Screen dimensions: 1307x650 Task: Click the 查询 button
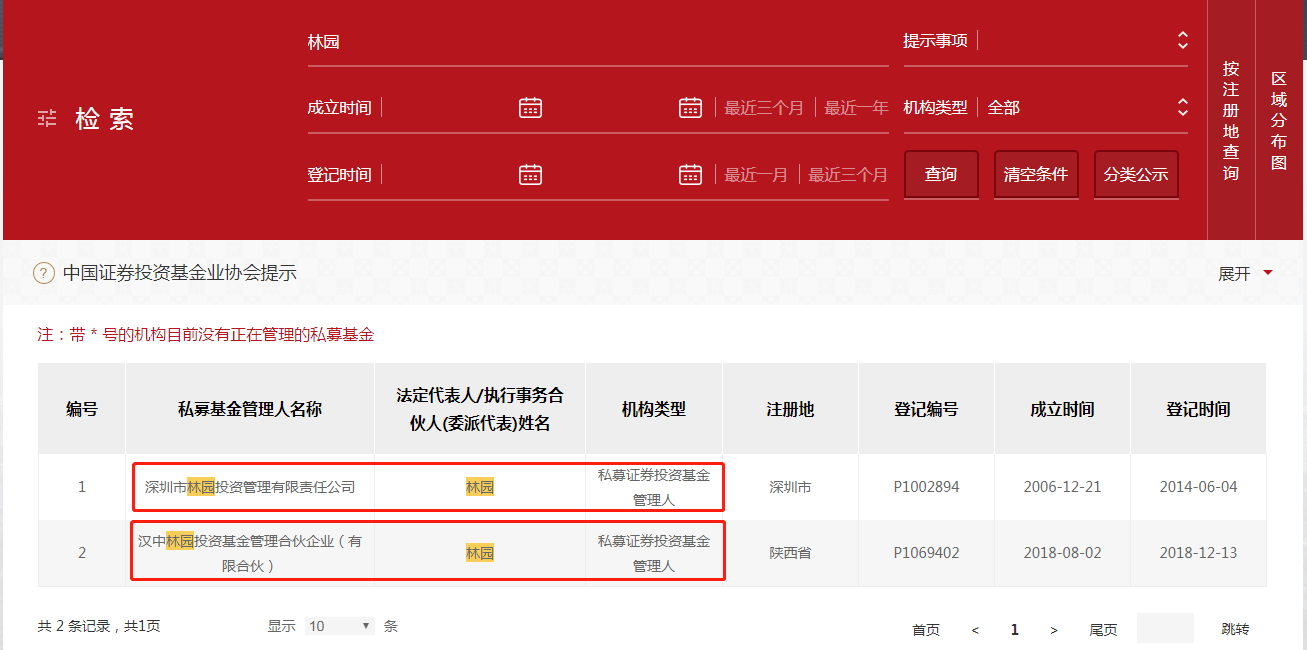[x=941, y=174]
